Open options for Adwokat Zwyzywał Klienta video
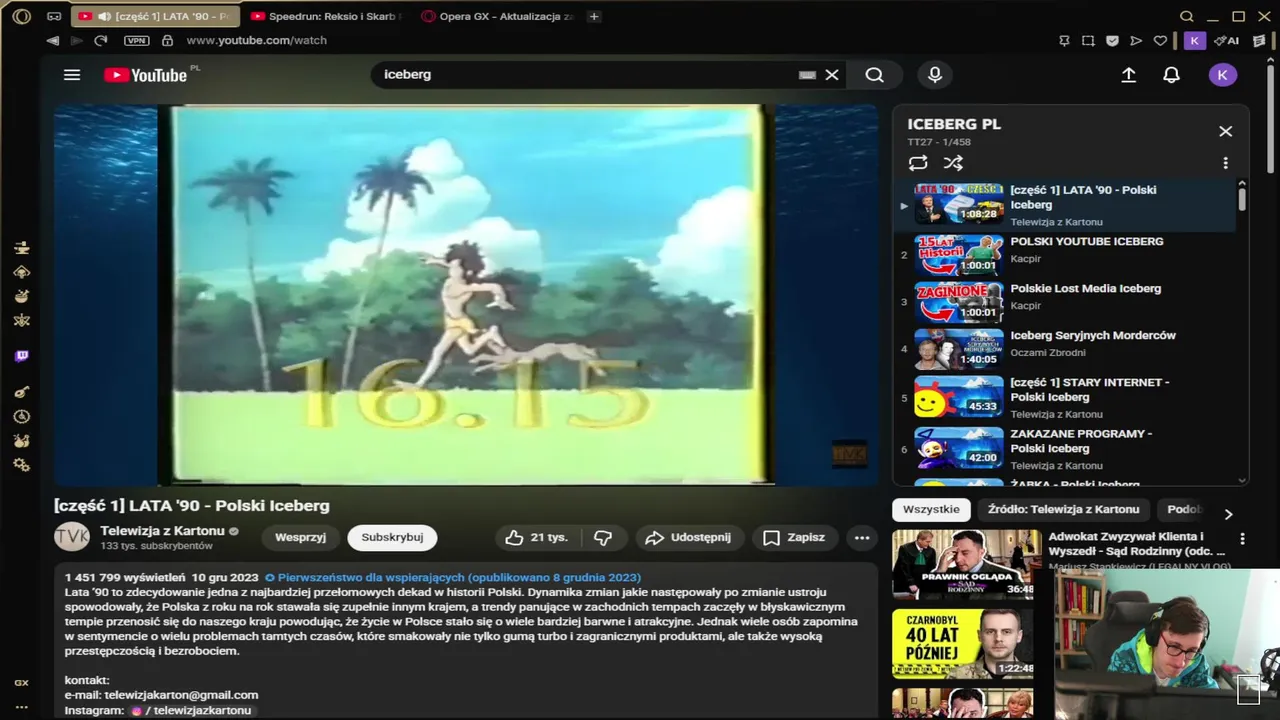 (x=1242, y=538)
